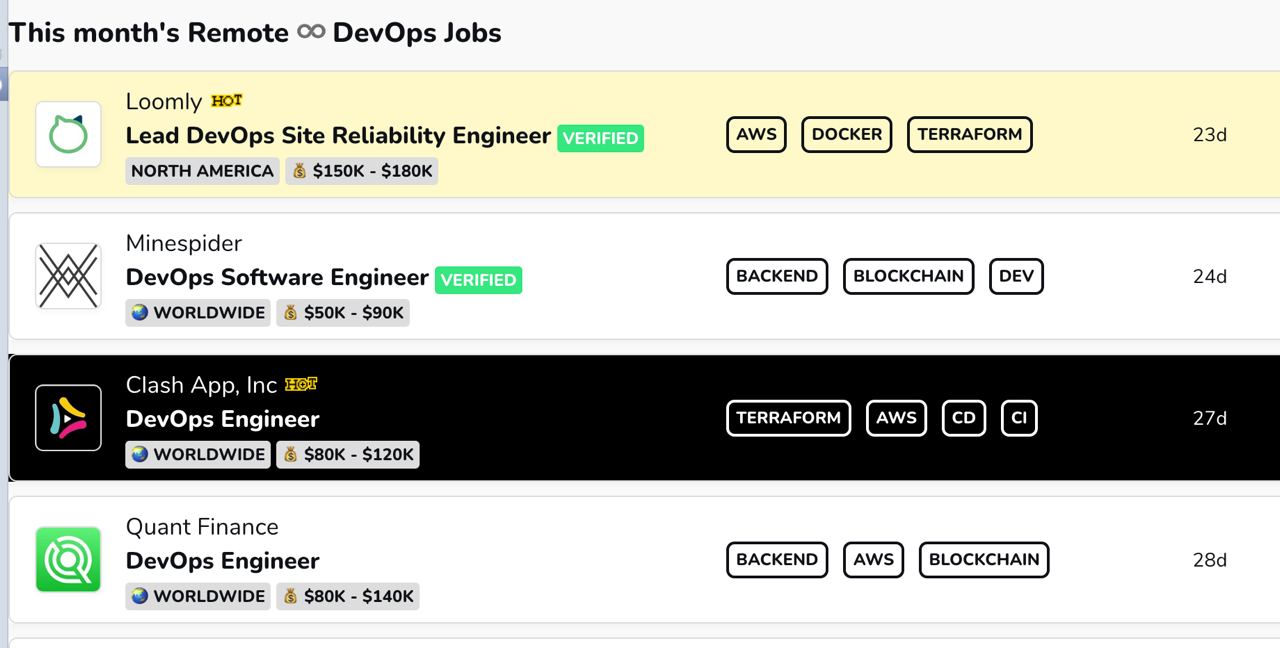Filter by the AWS tag on Clash App job
This screenshot has width=1280, height=648.
tap(896, 418)
